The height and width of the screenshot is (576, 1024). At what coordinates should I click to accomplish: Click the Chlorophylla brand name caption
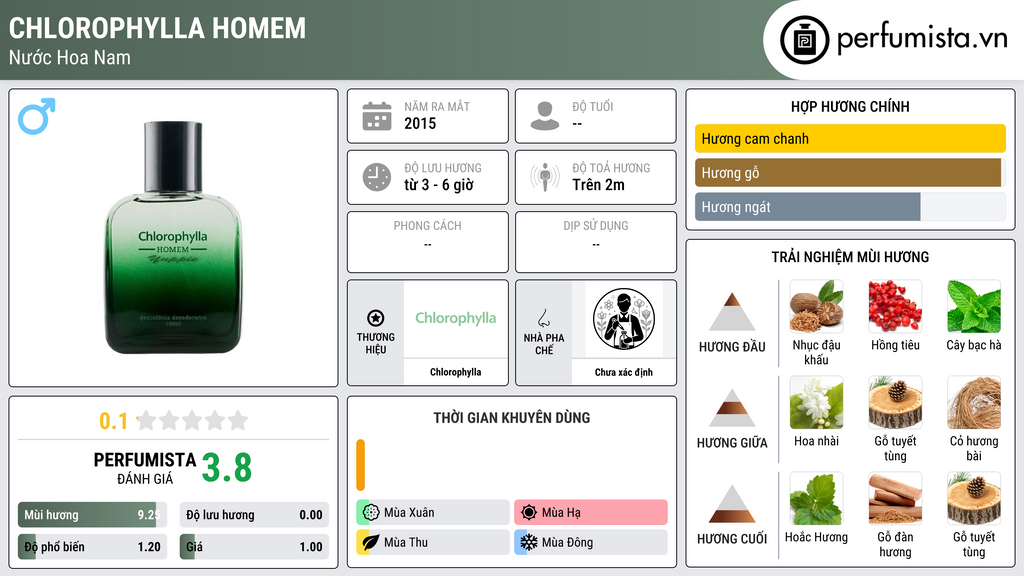pyautogui.click(x=455, y=372)
